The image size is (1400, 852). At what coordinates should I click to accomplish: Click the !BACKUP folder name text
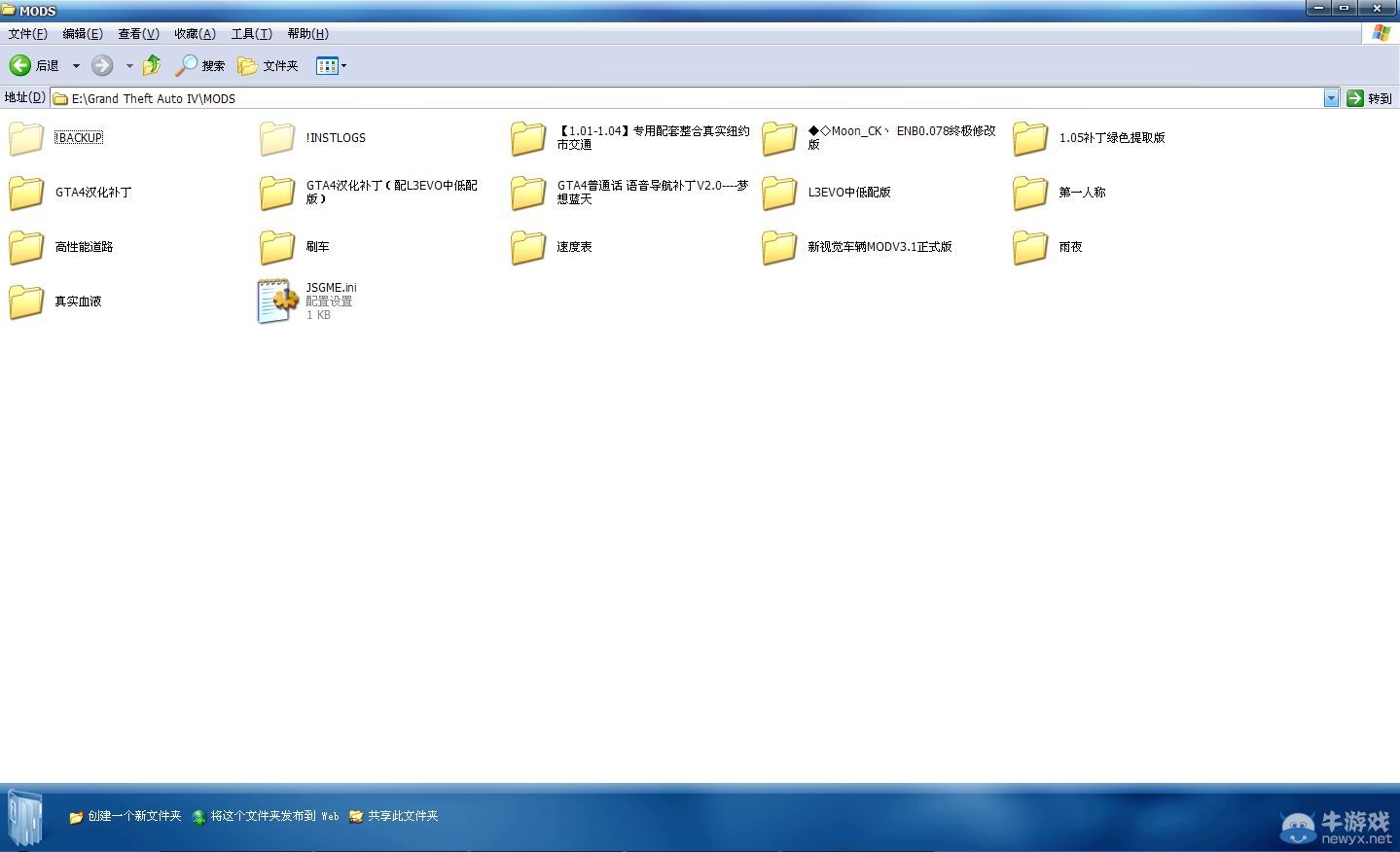point(79,137)
